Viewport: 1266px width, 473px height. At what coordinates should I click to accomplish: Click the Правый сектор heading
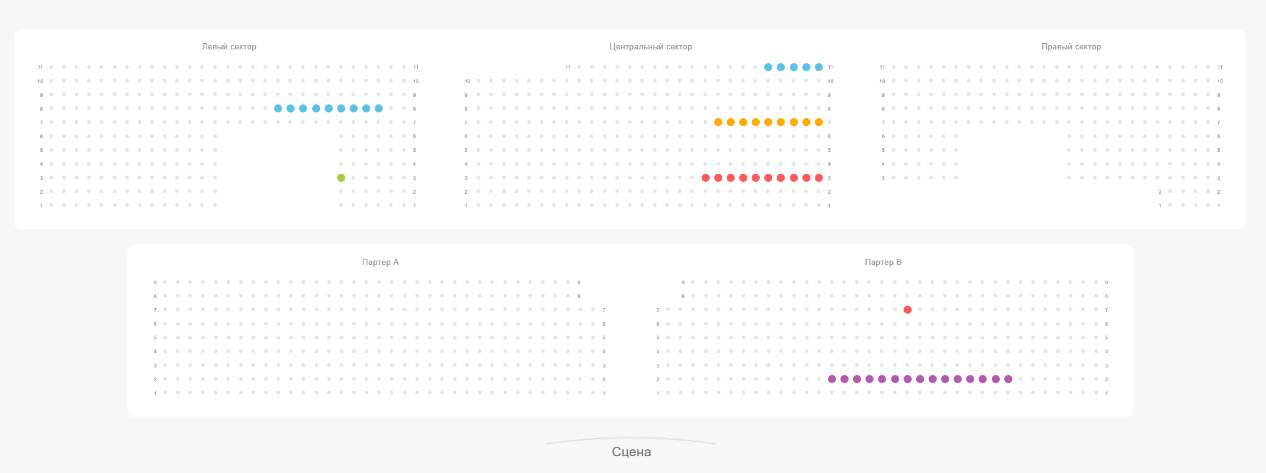(1071, 47)
